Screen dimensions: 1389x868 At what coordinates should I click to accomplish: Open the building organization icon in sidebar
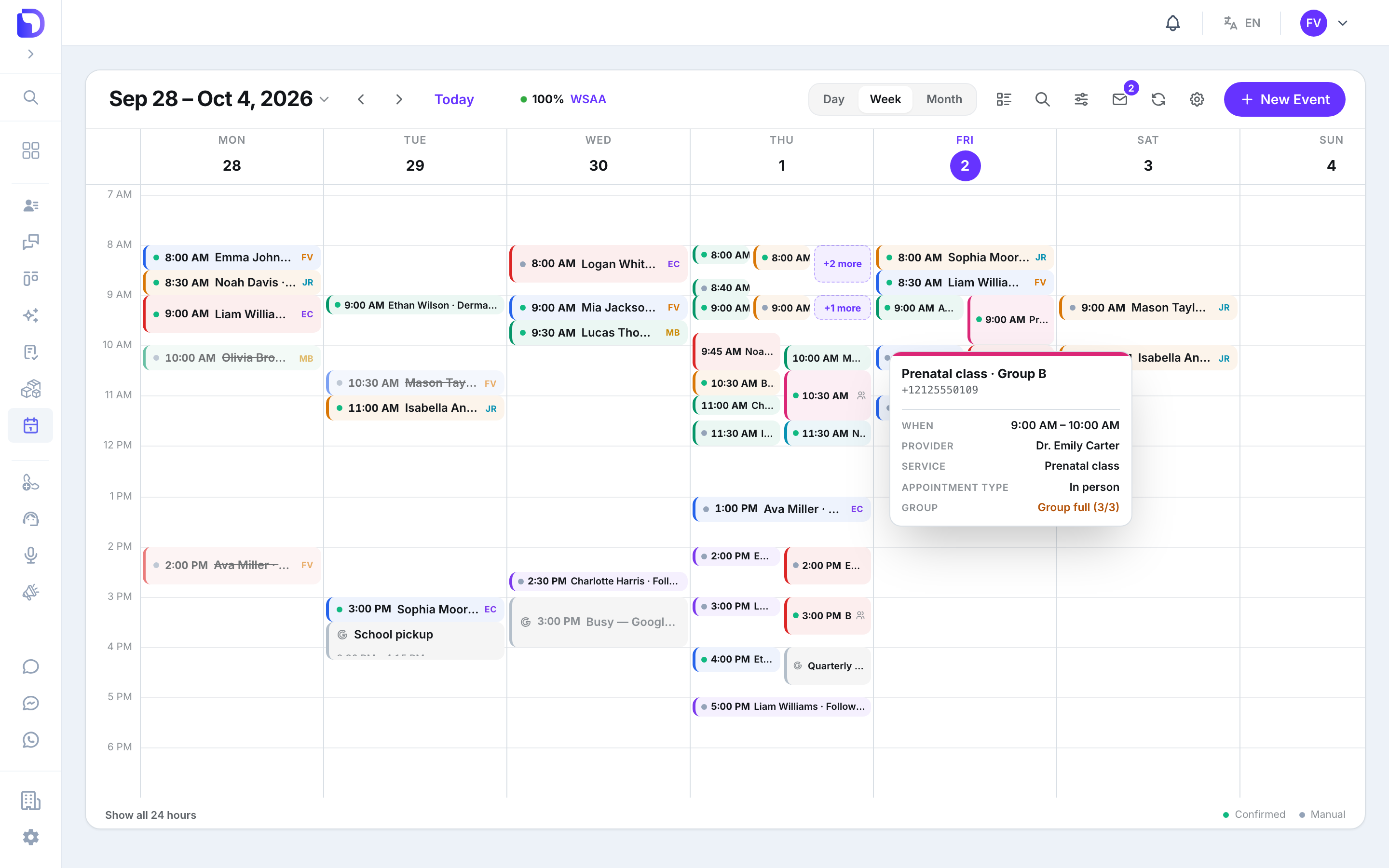[30, 800]
